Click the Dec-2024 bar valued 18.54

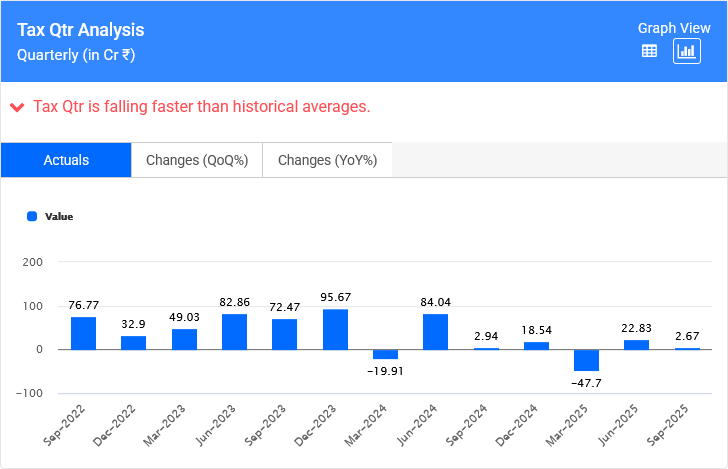point(536,346)
